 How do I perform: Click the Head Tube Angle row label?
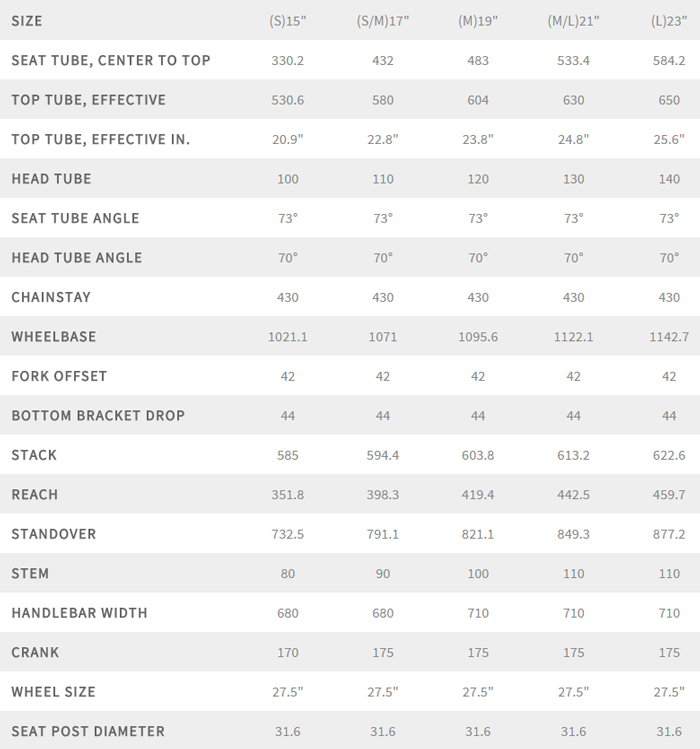77,258
